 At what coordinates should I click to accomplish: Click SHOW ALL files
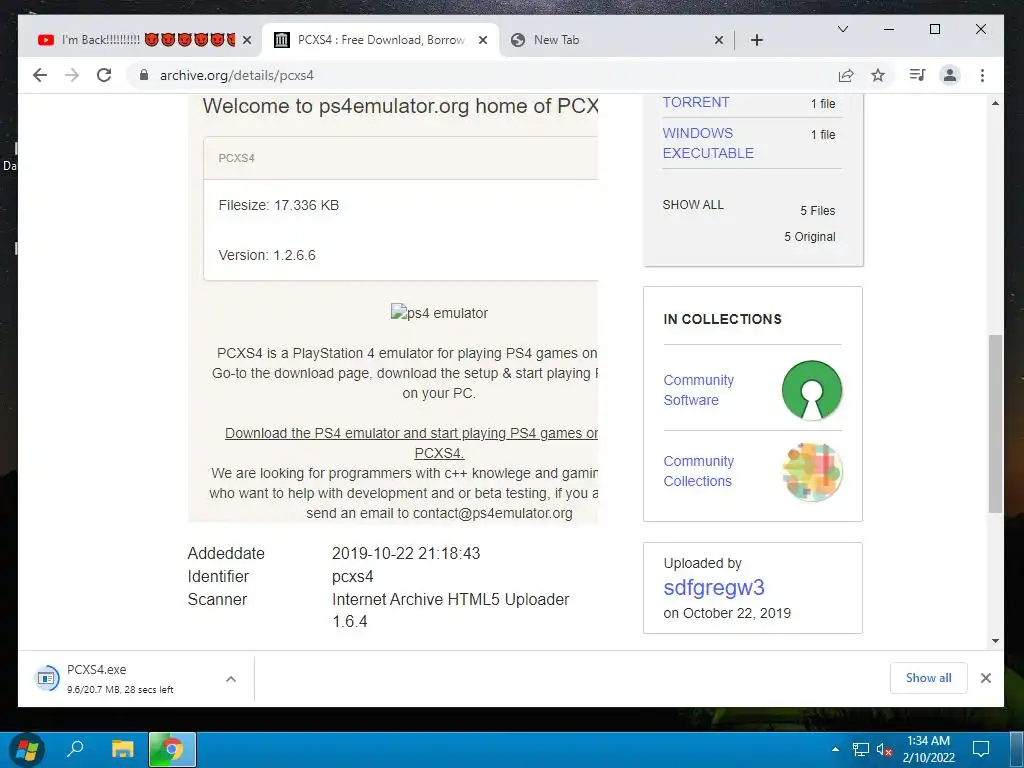[693, 204]
